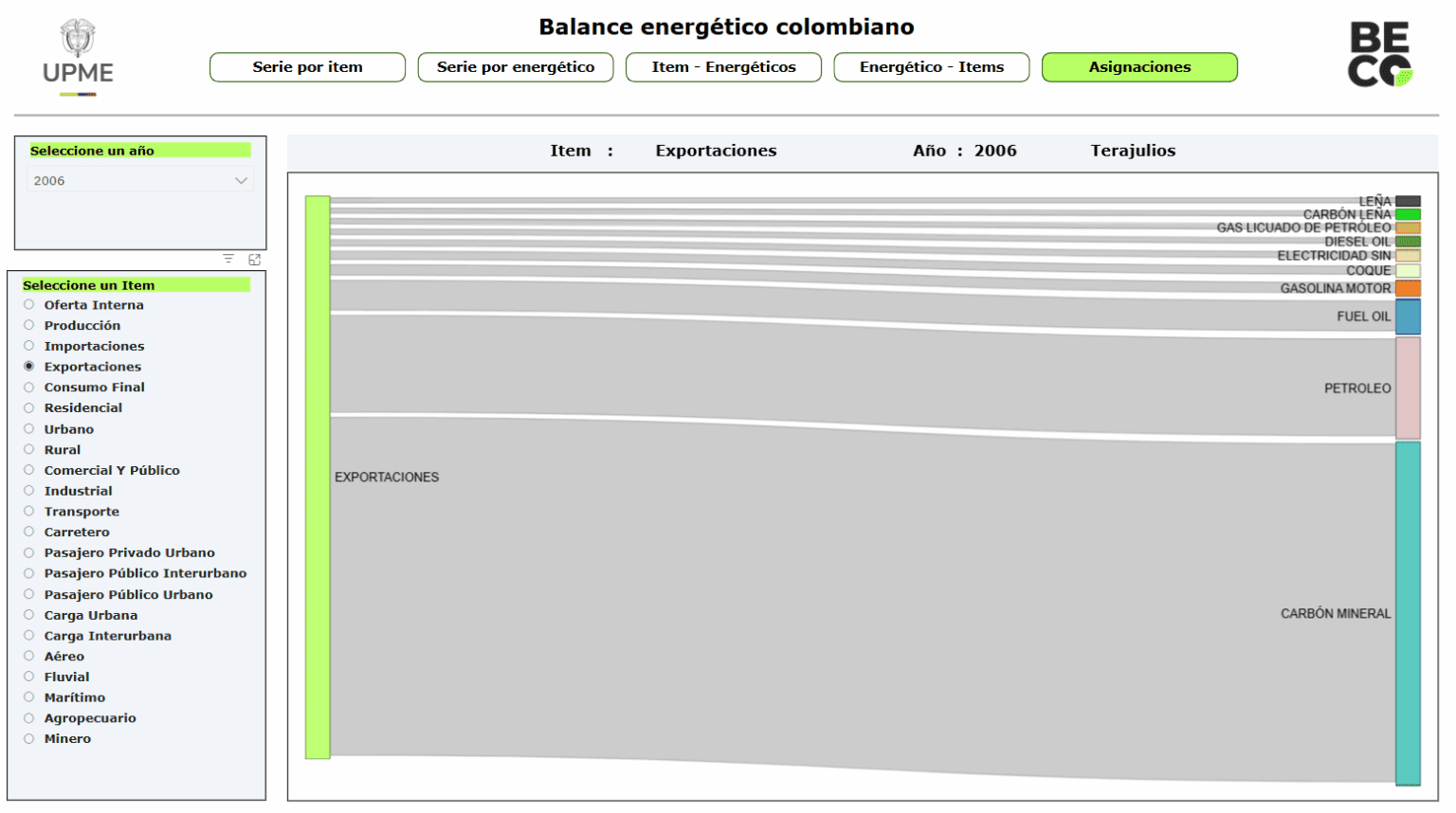Screen dimensions: 1456x813
Task: Go to the Item - Energéticos view
Action: 723,67
